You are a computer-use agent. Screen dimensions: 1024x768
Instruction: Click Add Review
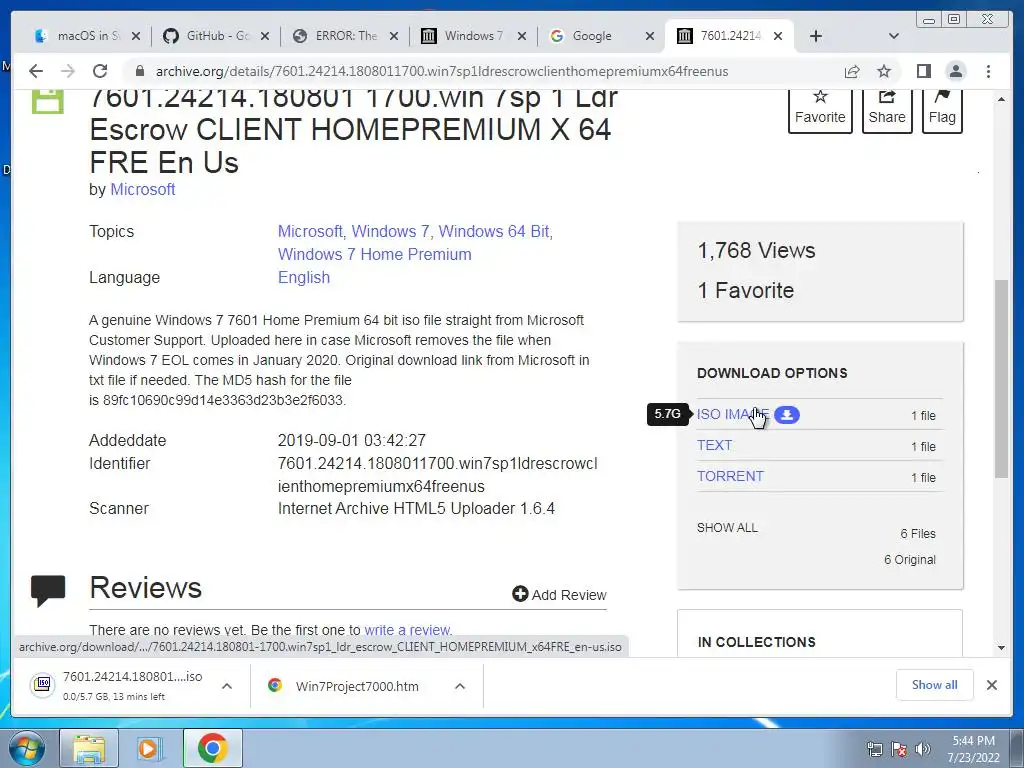click(x=559, y=594)
